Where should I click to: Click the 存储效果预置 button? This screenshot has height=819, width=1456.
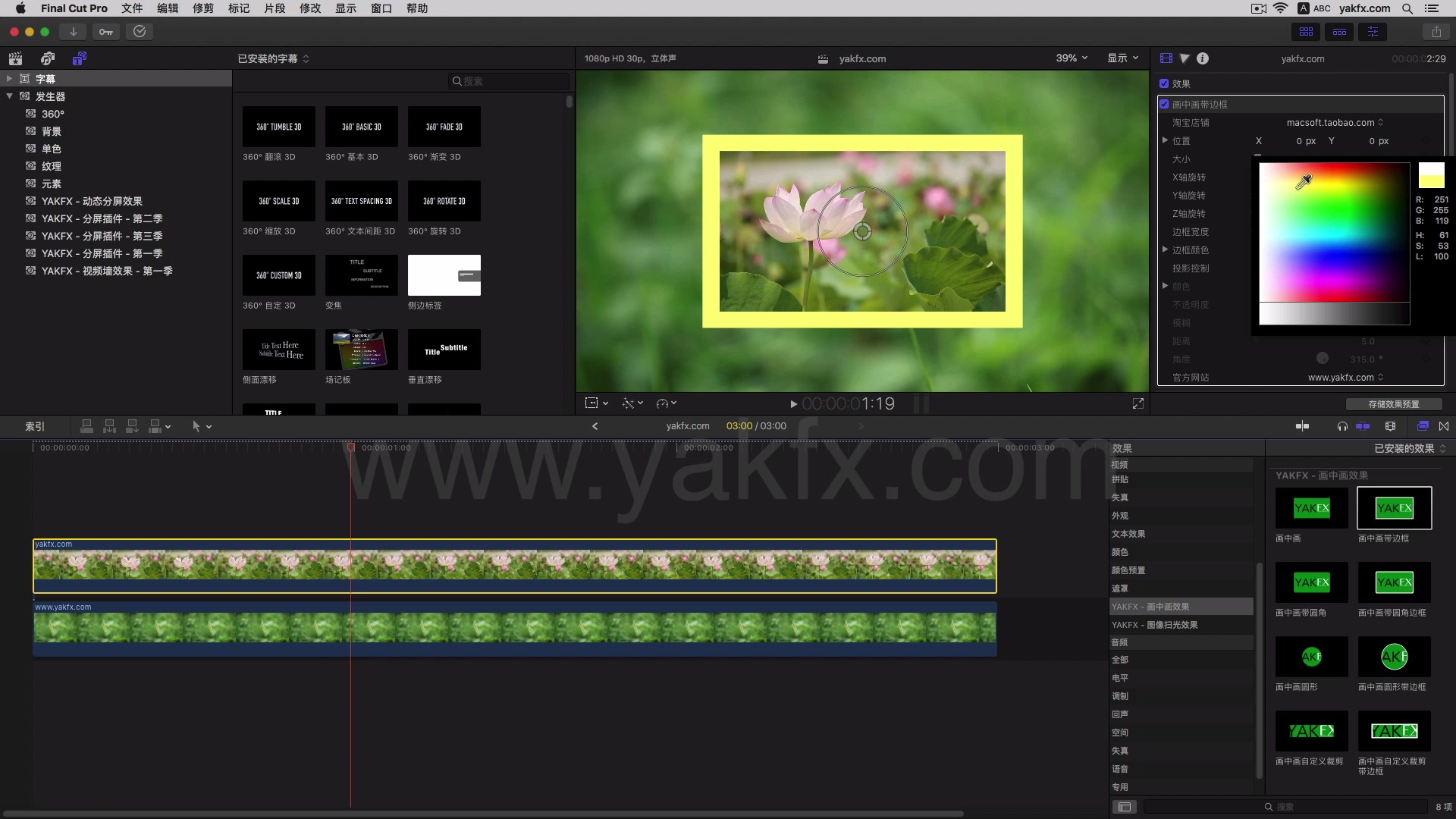click(x=1393, y=404)
